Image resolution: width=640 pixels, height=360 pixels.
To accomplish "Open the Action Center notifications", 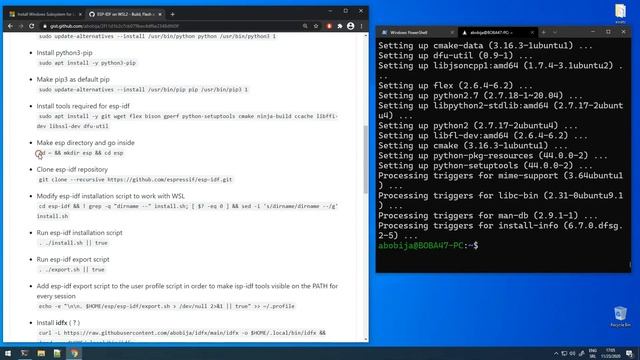I will click(x=629, y=353).
